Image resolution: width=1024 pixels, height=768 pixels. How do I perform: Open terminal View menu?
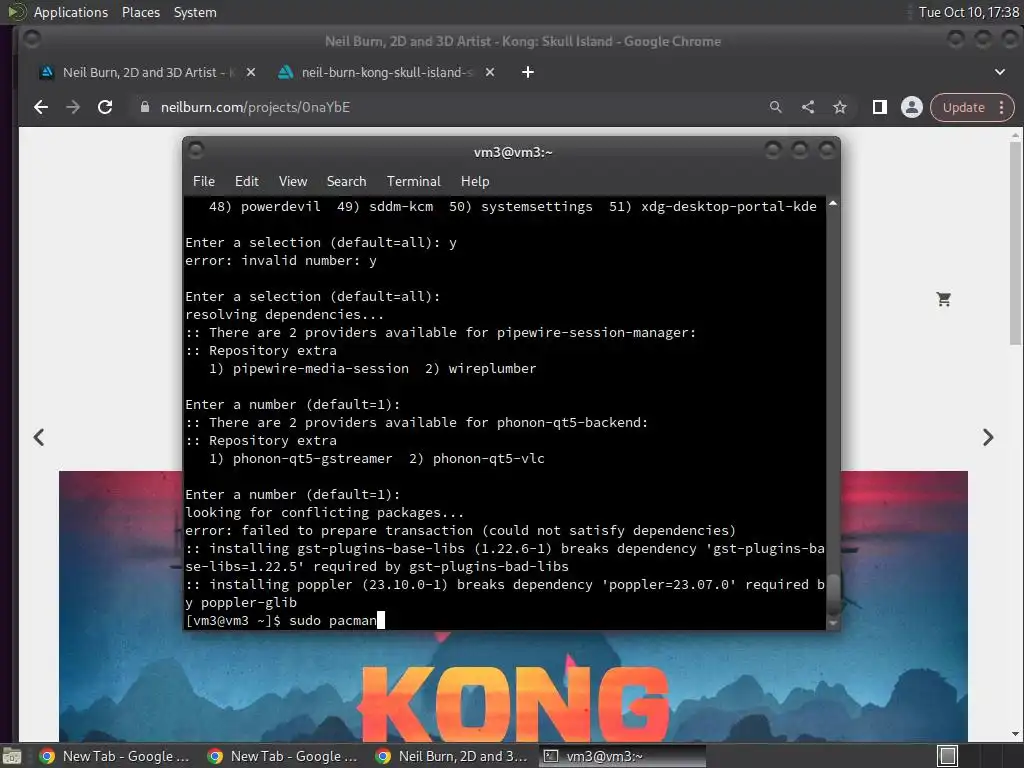tap(293, 182)
